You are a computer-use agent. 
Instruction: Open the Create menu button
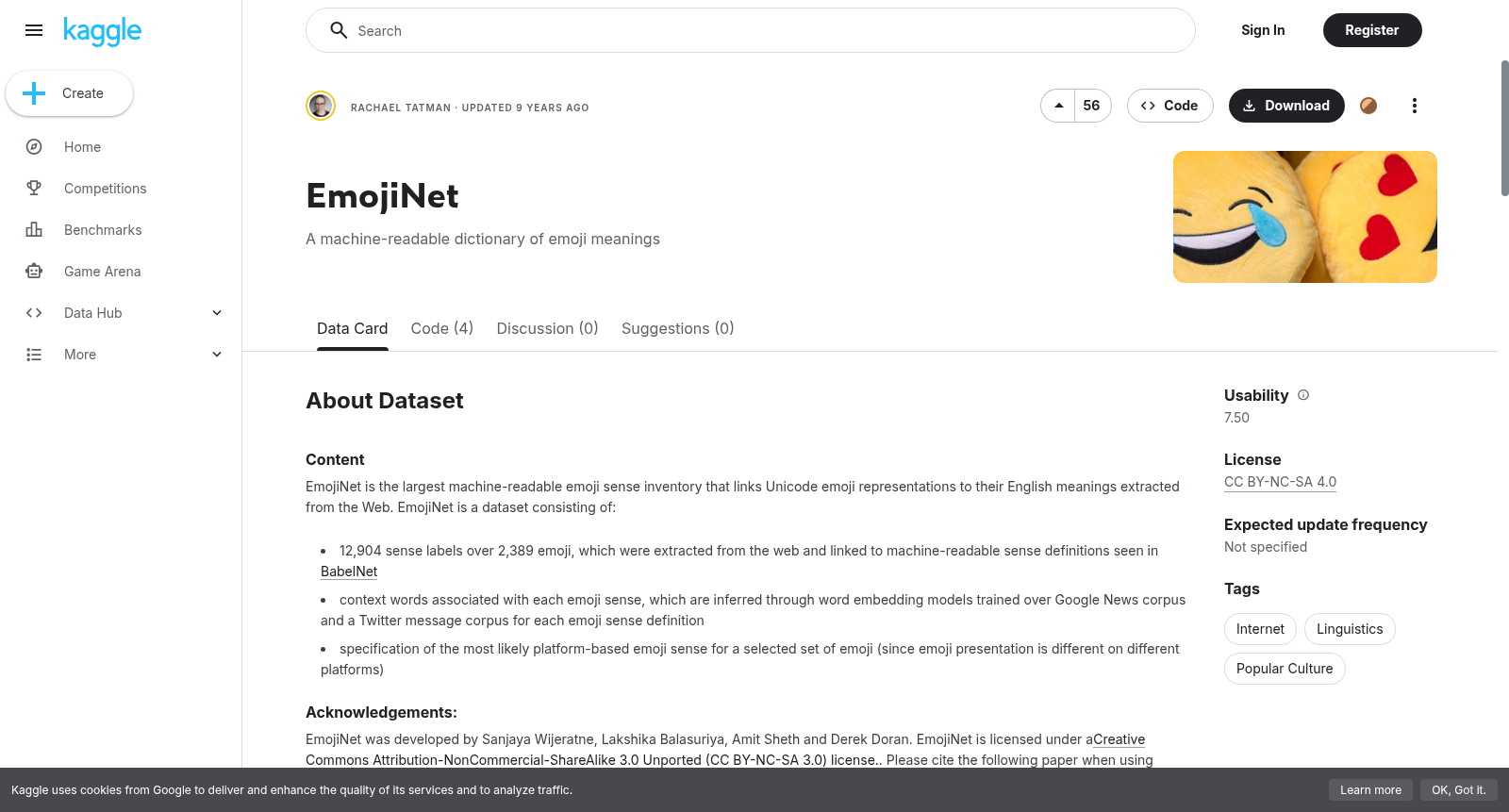69,93
